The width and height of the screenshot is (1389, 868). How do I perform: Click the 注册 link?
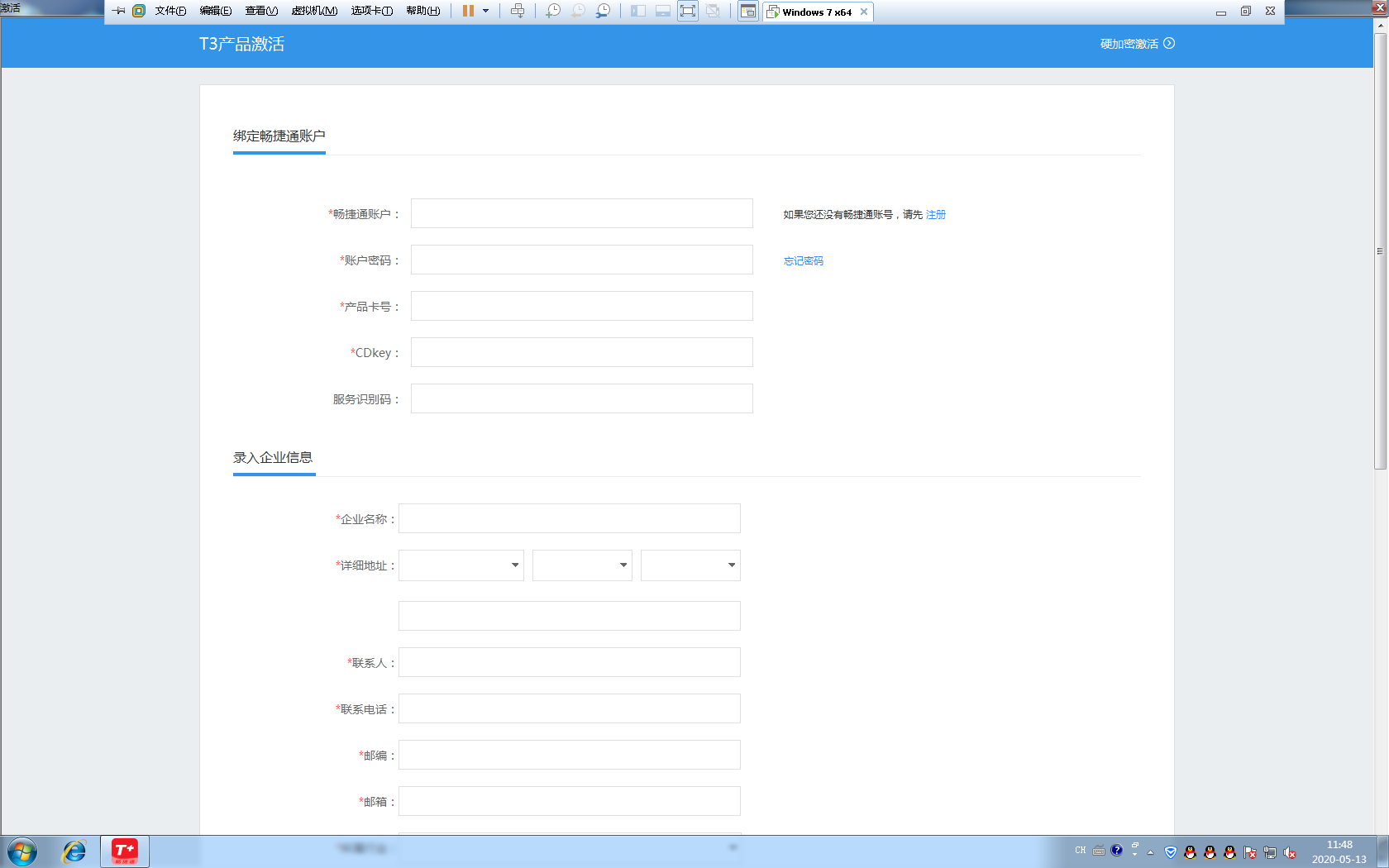[x=936, y=214]
